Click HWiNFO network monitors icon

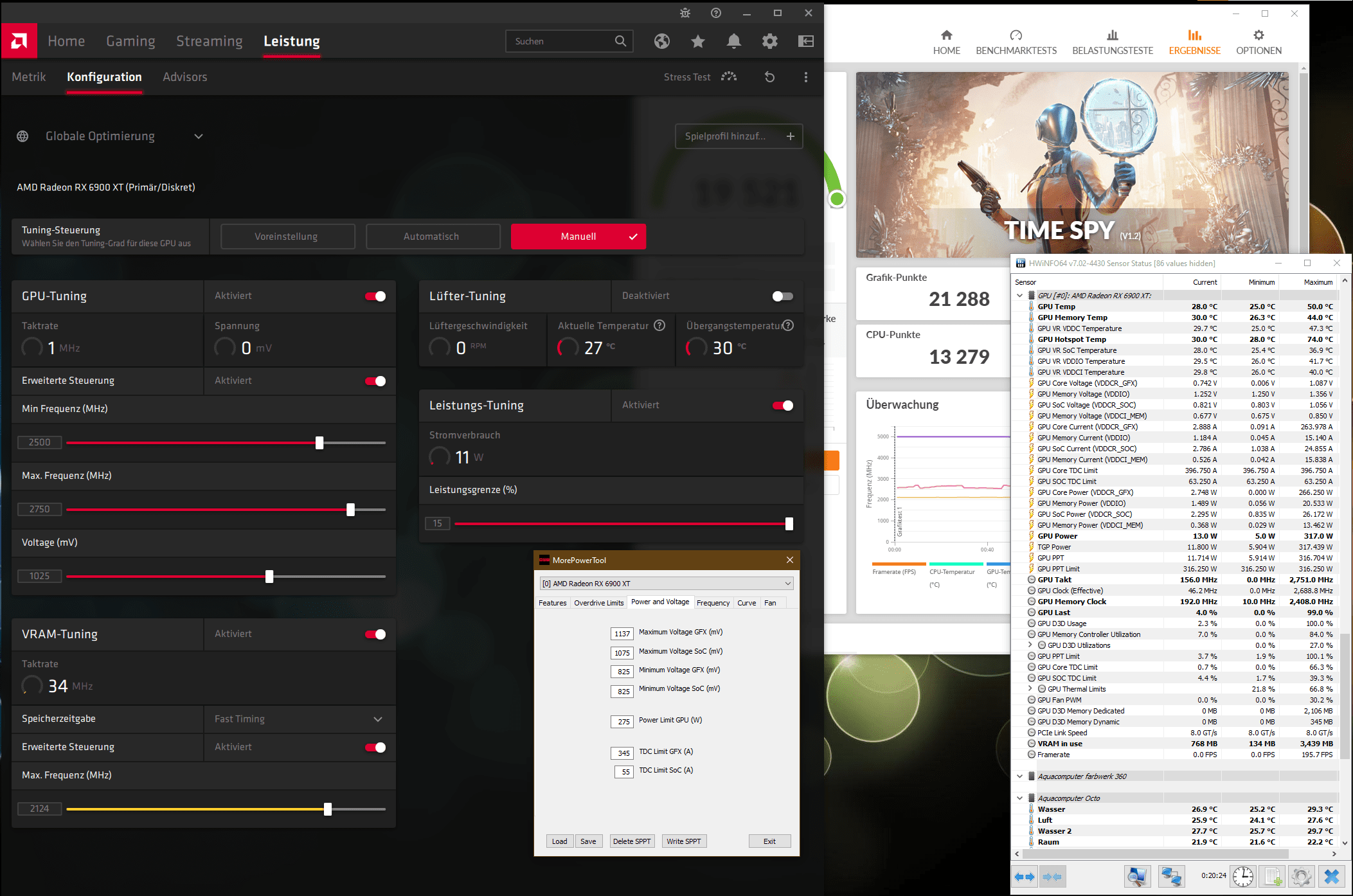click(x=1171, y=877)
